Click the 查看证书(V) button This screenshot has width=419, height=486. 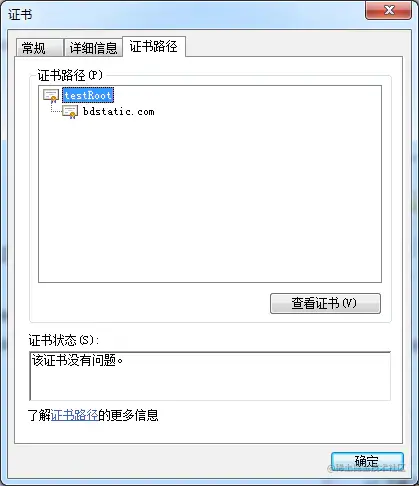[325, 303]
